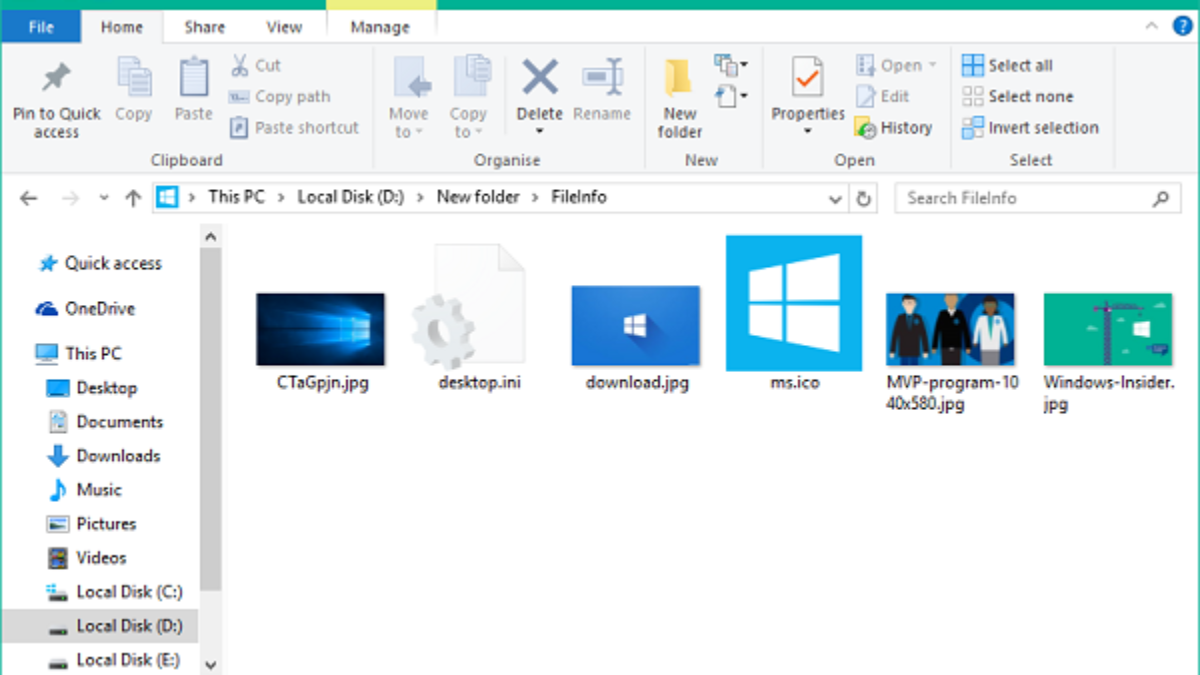Click the Copy icon in Clipboard group
This screenshot has height=675, width=1200.
pos(133,78)
